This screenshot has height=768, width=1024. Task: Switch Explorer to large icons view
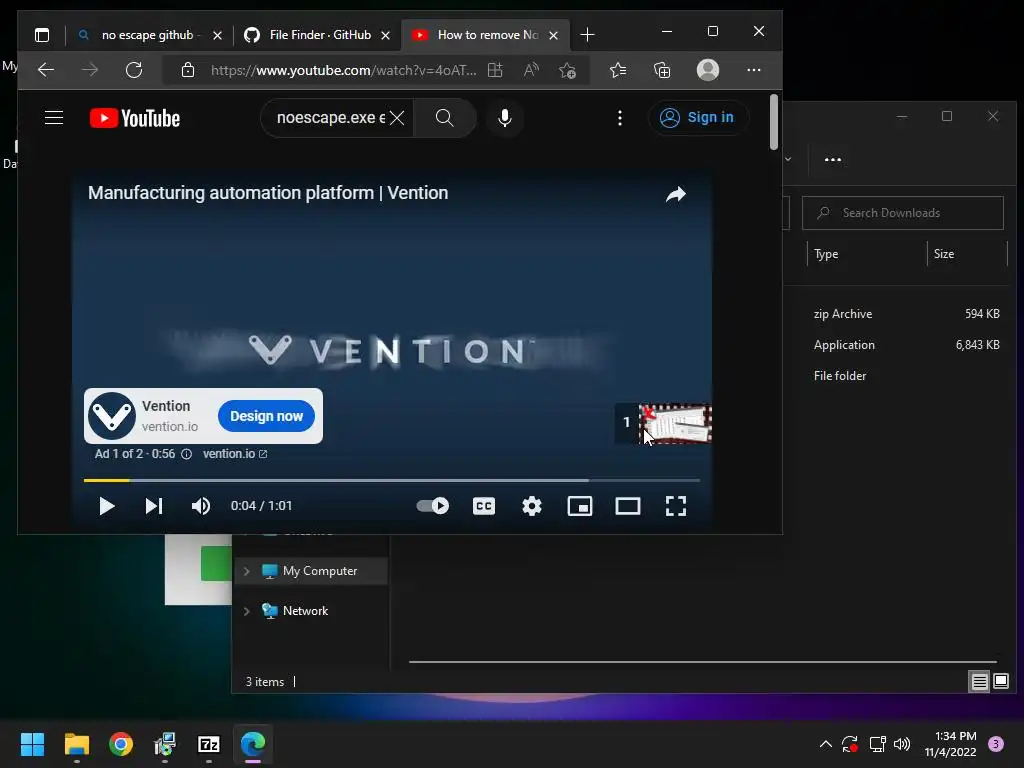[x=1001, y=682]
